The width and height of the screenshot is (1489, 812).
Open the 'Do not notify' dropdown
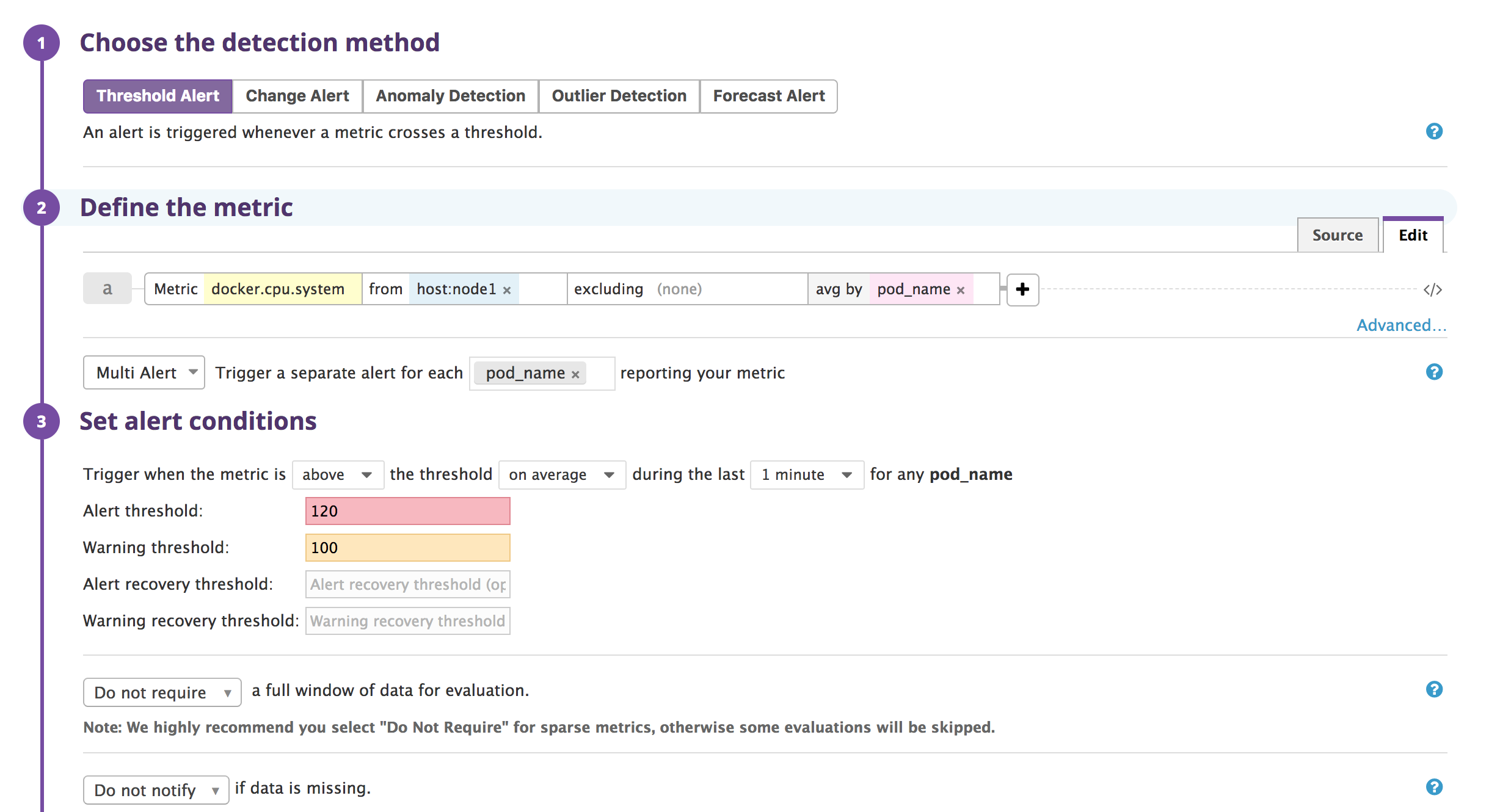(x=156, y=790)
